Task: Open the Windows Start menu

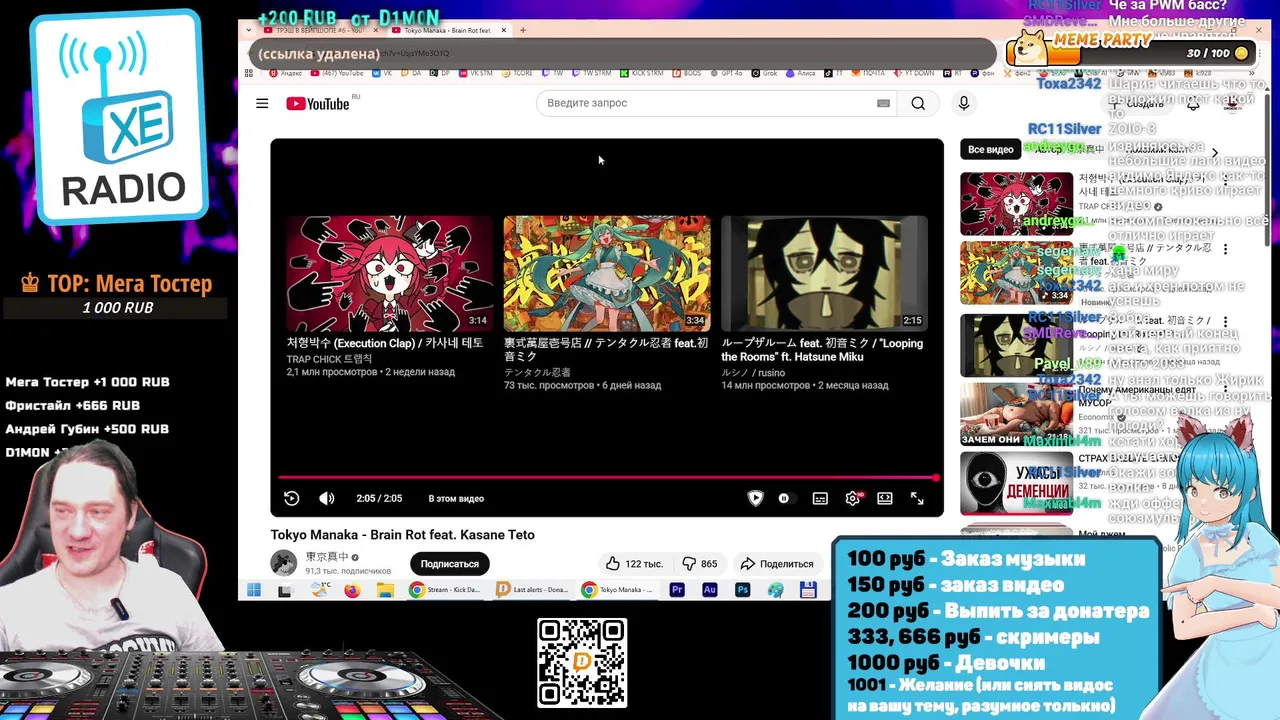Action: [x=254, y=590]
